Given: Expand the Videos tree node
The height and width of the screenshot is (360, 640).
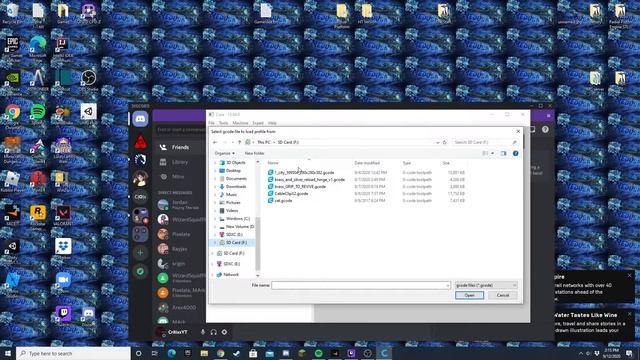Looking at the screenshot, I should click(215, 211).
